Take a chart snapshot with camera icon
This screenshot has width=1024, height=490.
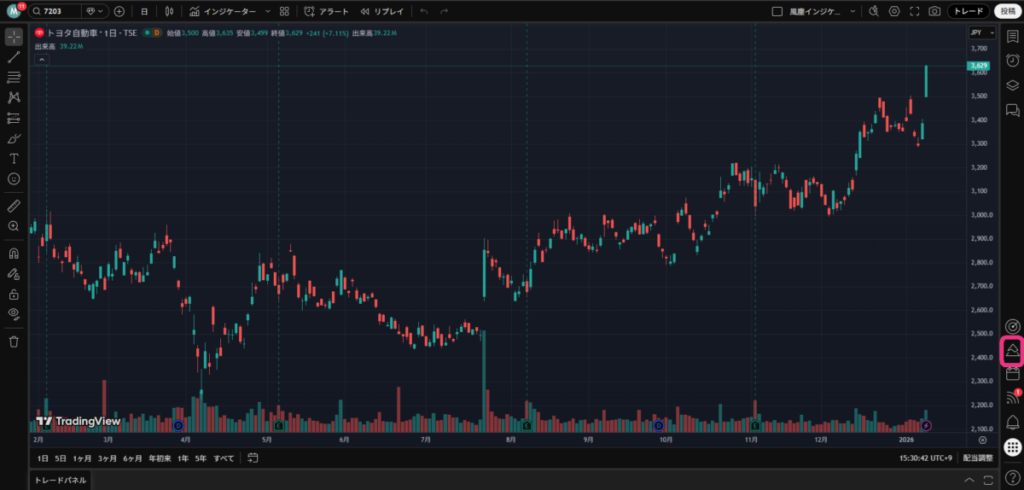934,11
